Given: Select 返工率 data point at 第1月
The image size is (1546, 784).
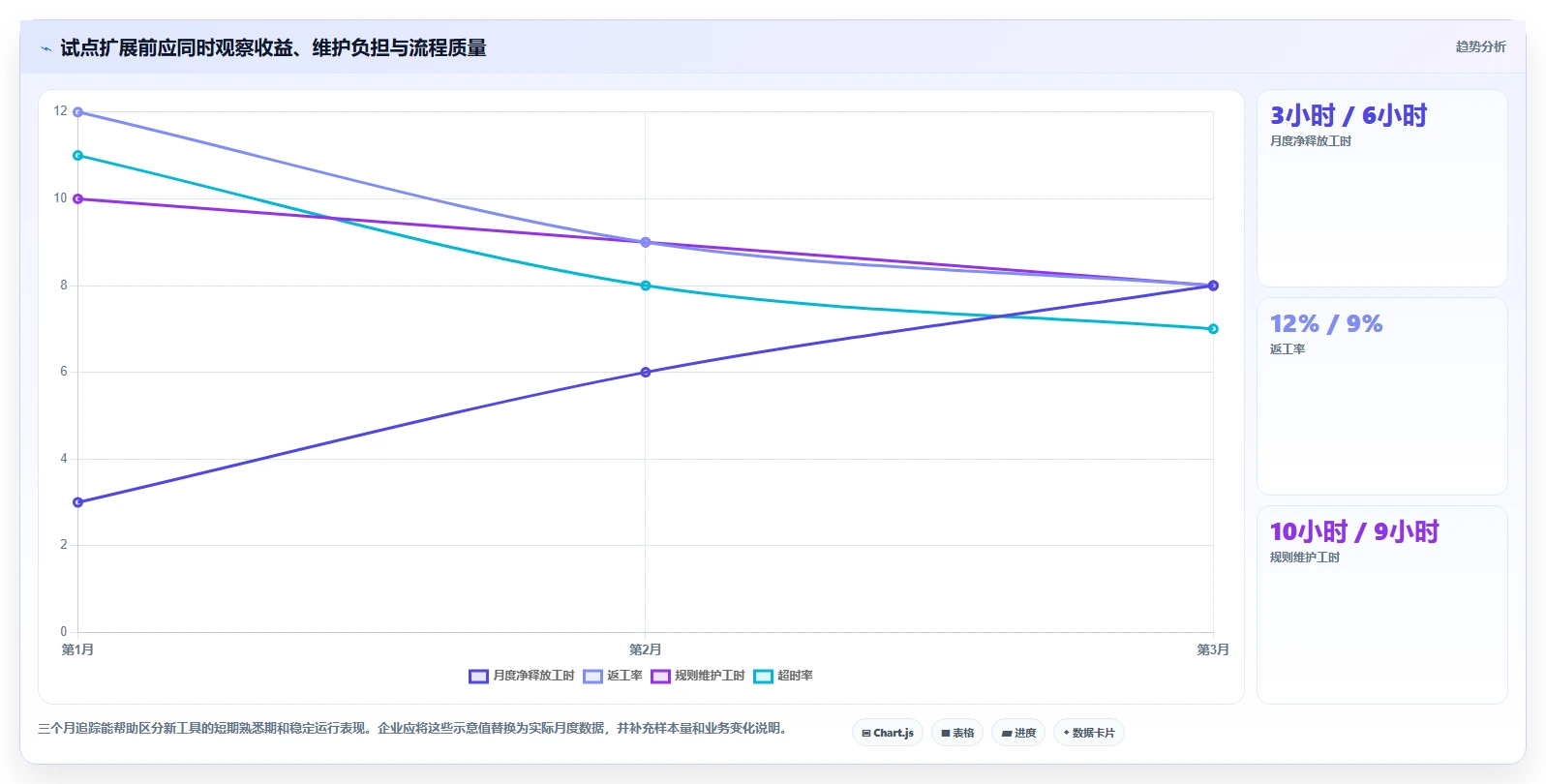Looking at the screenshot, I should [x=78, y=112].
